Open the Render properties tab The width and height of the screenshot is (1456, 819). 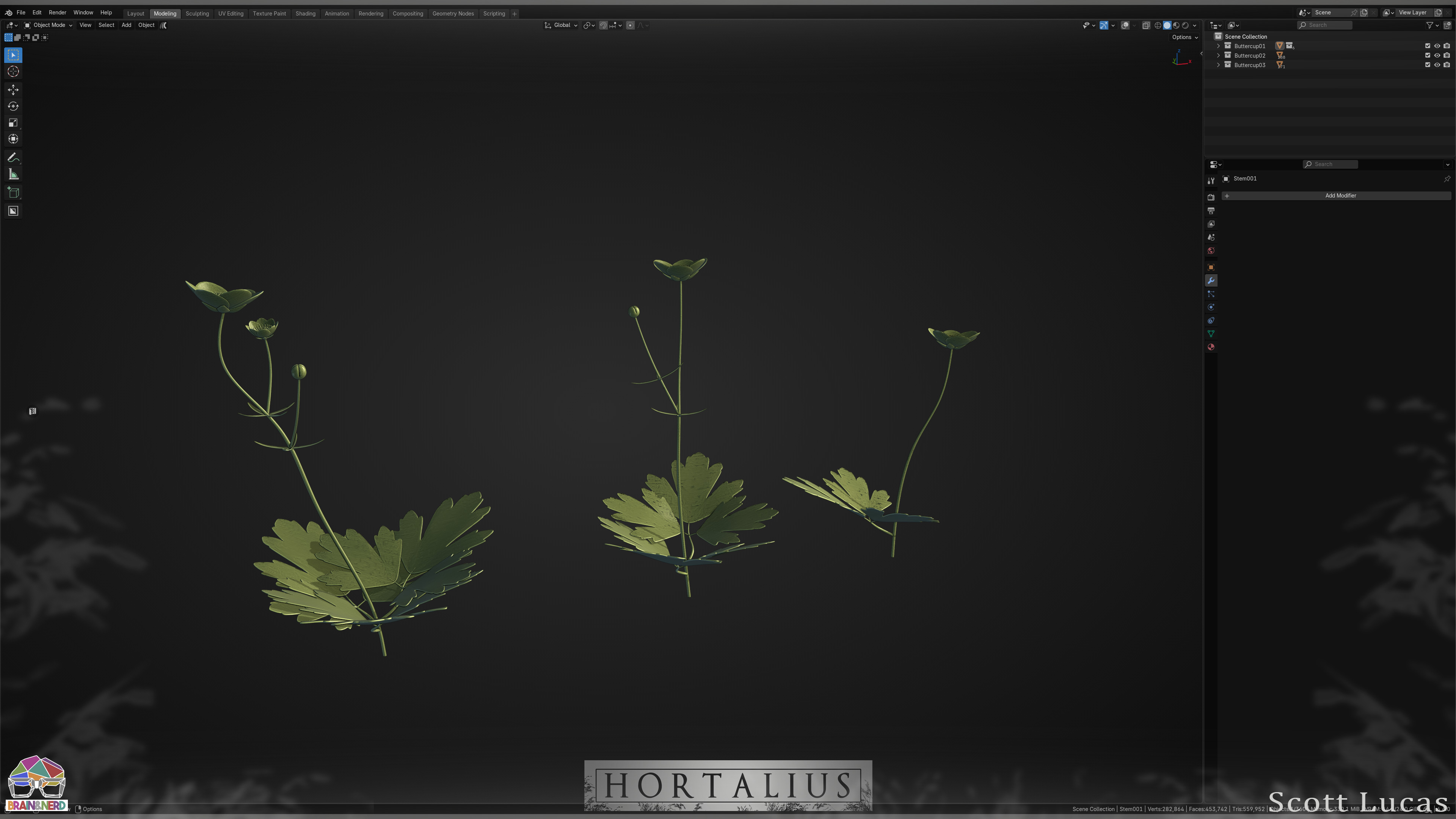[1211, 197]
